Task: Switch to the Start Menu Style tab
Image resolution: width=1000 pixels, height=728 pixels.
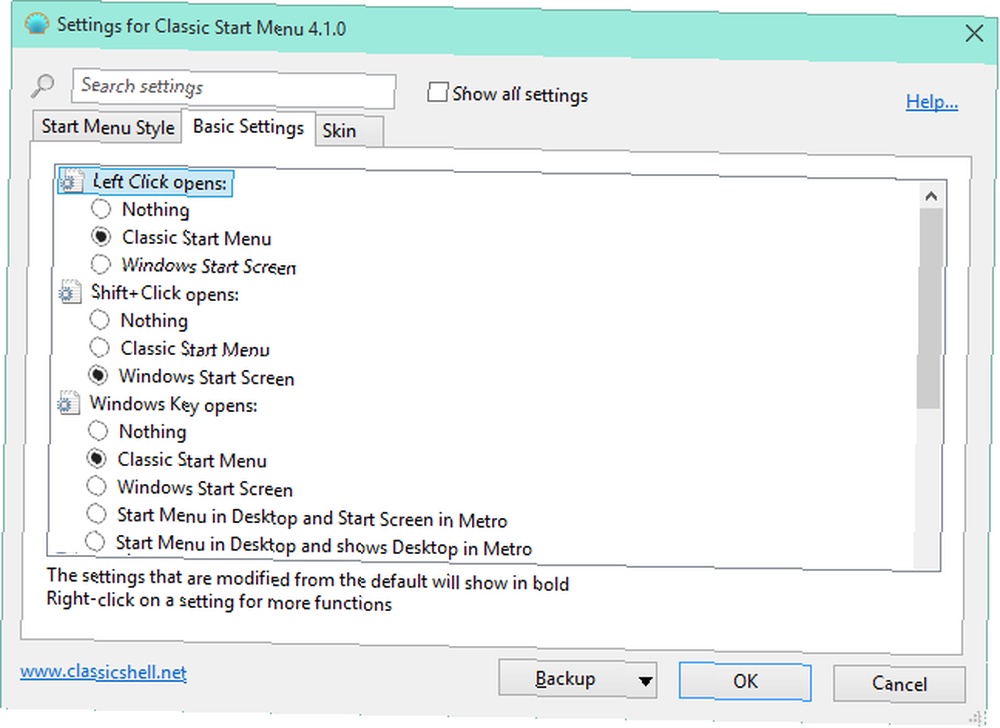Action: (107, 126)
